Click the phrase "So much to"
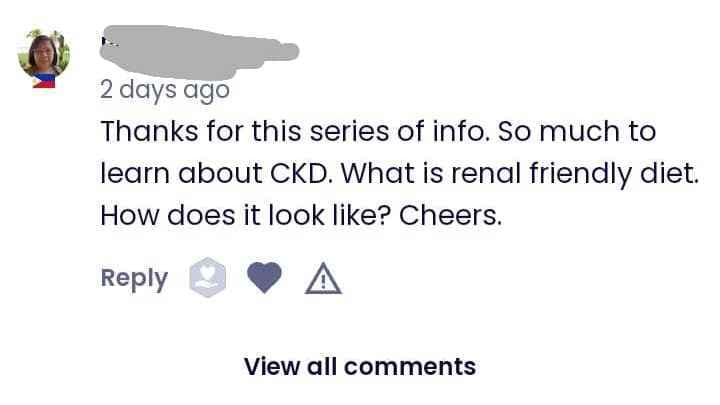 (x=590, y=131)
